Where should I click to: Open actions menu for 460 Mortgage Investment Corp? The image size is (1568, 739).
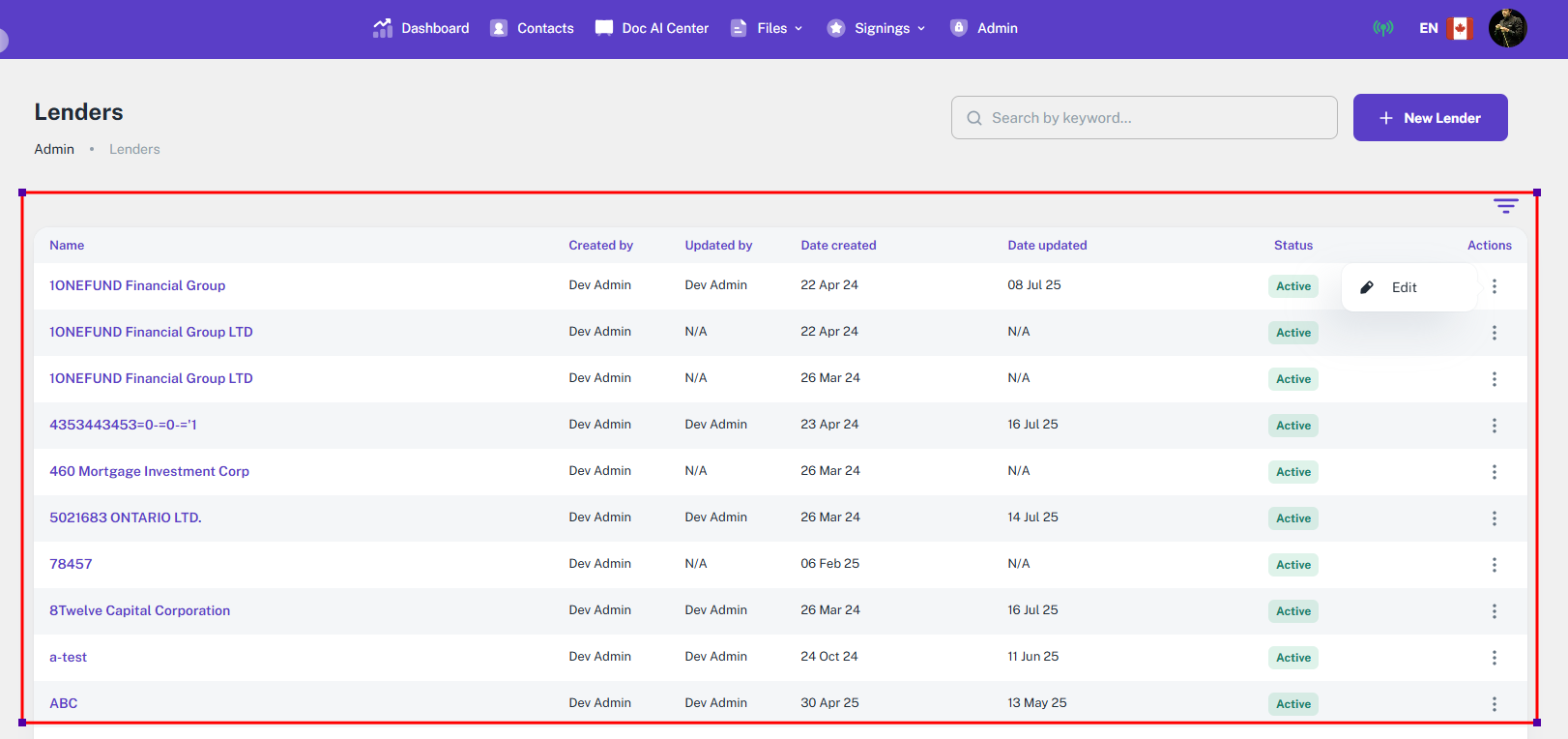pyautogui.click(x=1494, y=472)
